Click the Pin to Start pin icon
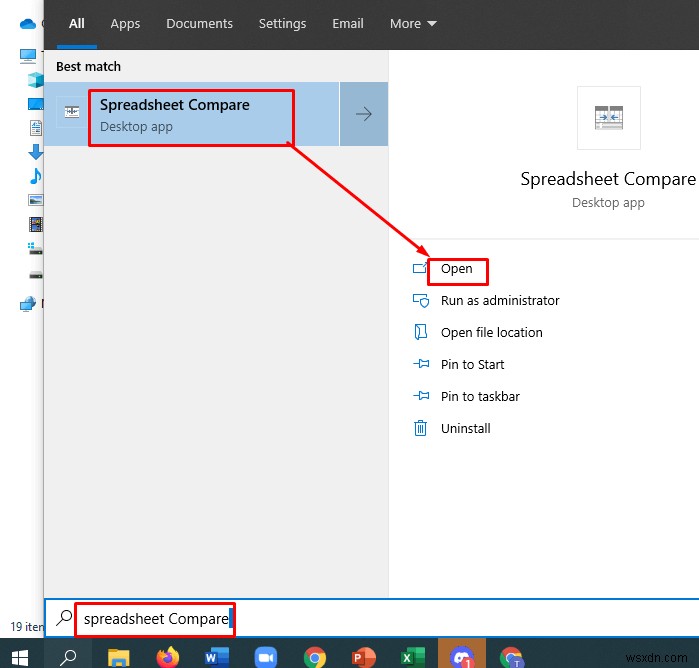 pyautogui.click(x=421, y=364)
